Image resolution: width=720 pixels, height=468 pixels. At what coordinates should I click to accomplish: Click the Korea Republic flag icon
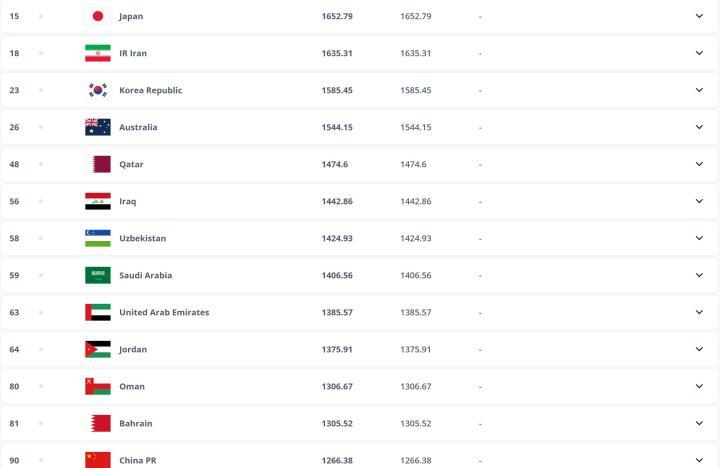(x=98, y=90)
